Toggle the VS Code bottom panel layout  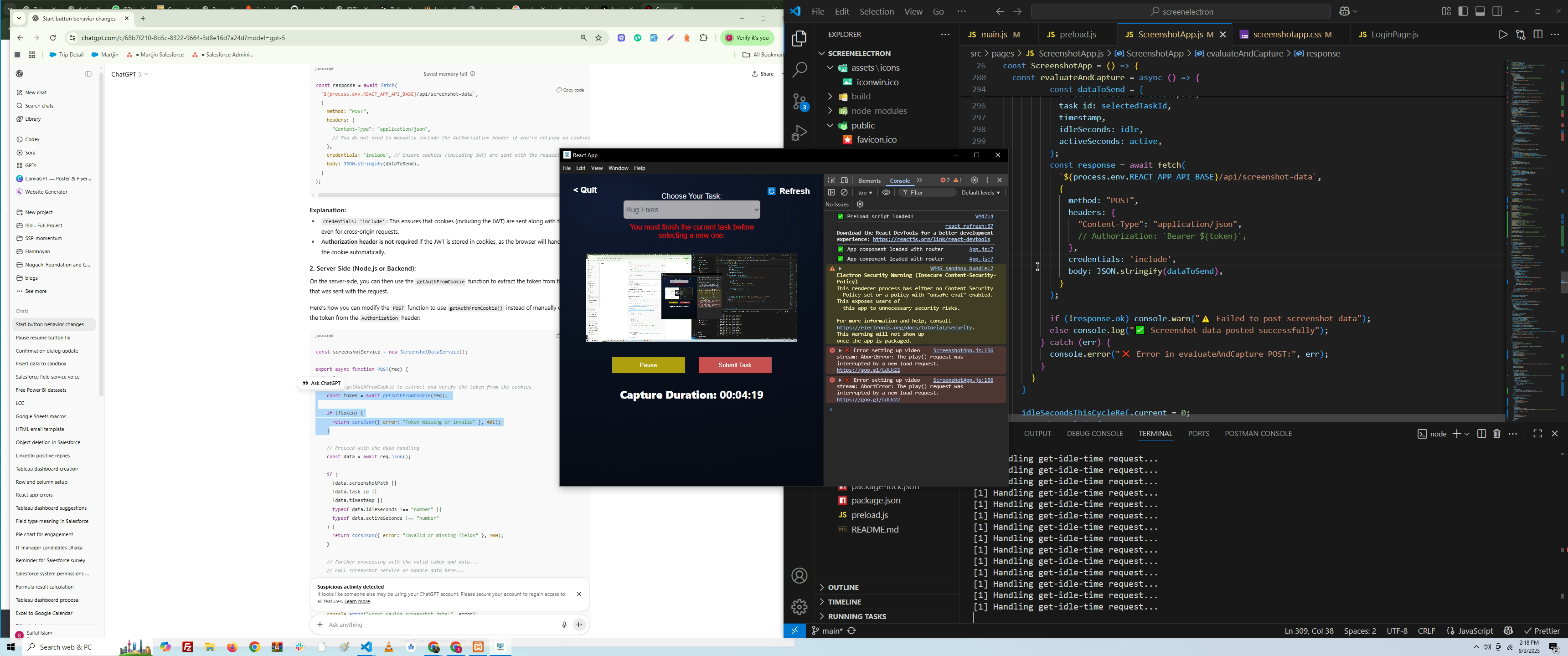pyautogui.click(x=1480, y=11)
